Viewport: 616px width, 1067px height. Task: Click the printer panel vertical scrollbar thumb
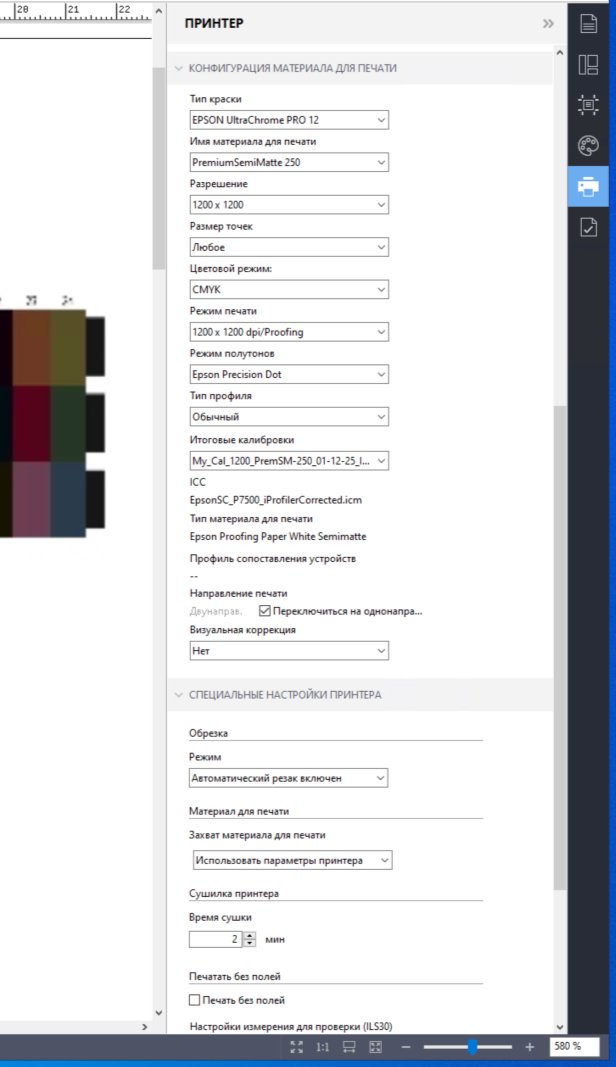click(560, 647)
